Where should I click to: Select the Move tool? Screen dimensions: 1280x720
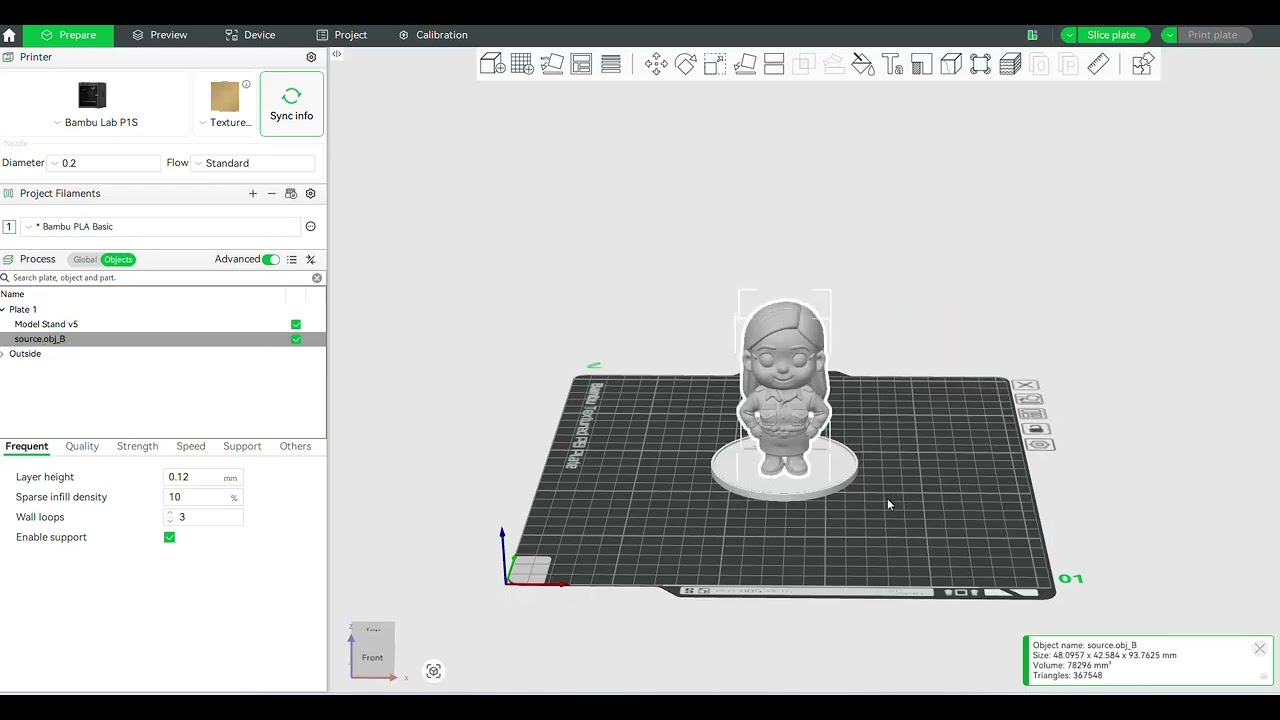click(x=656, y=64)
